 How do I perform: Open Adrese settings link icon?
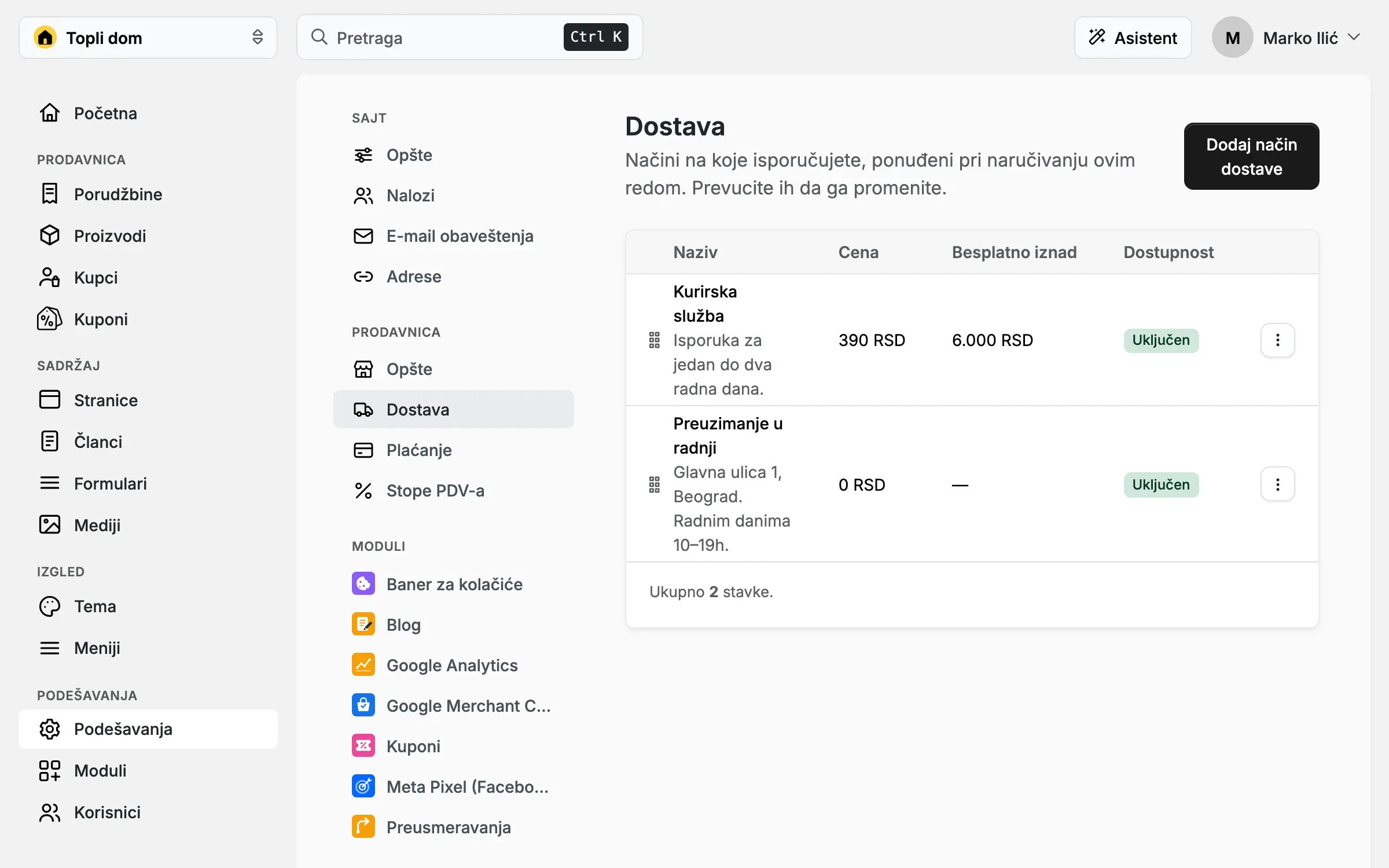click(x=363, y=277)
